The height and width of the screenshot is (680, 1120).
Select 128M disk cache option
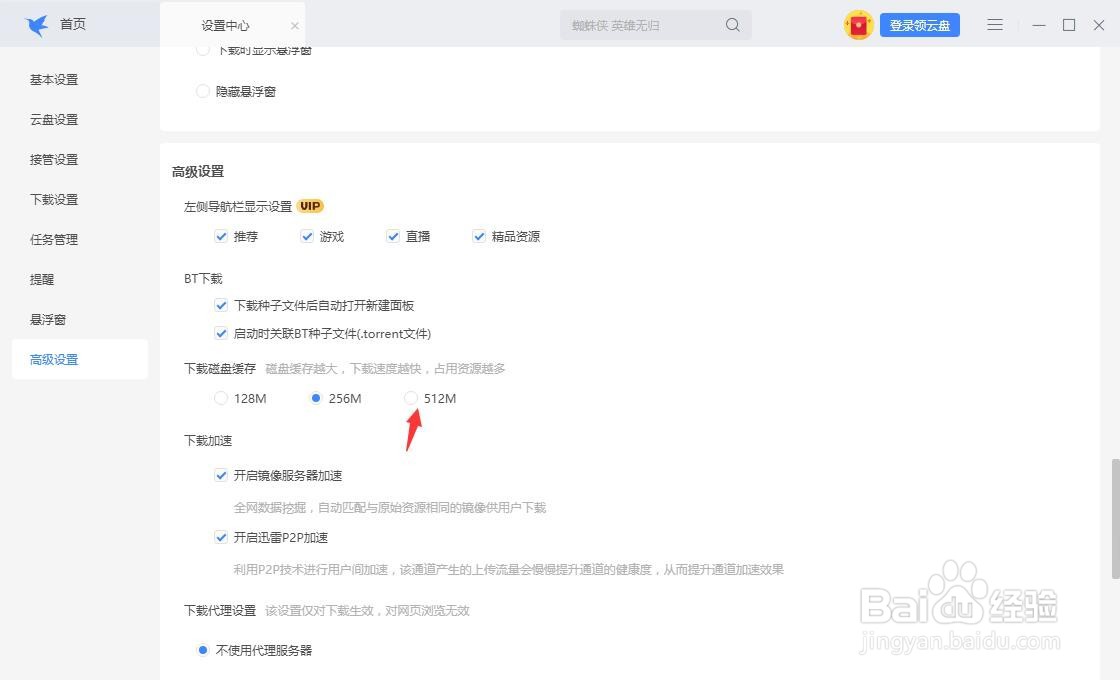[x=221, y=398]
